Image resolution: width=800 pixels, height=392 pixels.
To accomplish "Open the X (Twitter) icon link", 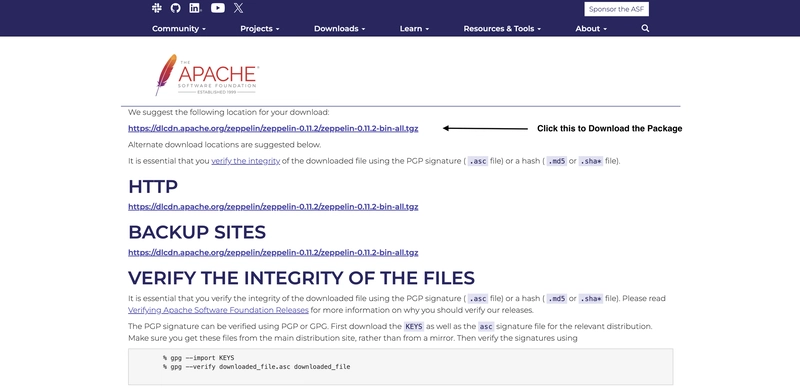I will (238, 8).
